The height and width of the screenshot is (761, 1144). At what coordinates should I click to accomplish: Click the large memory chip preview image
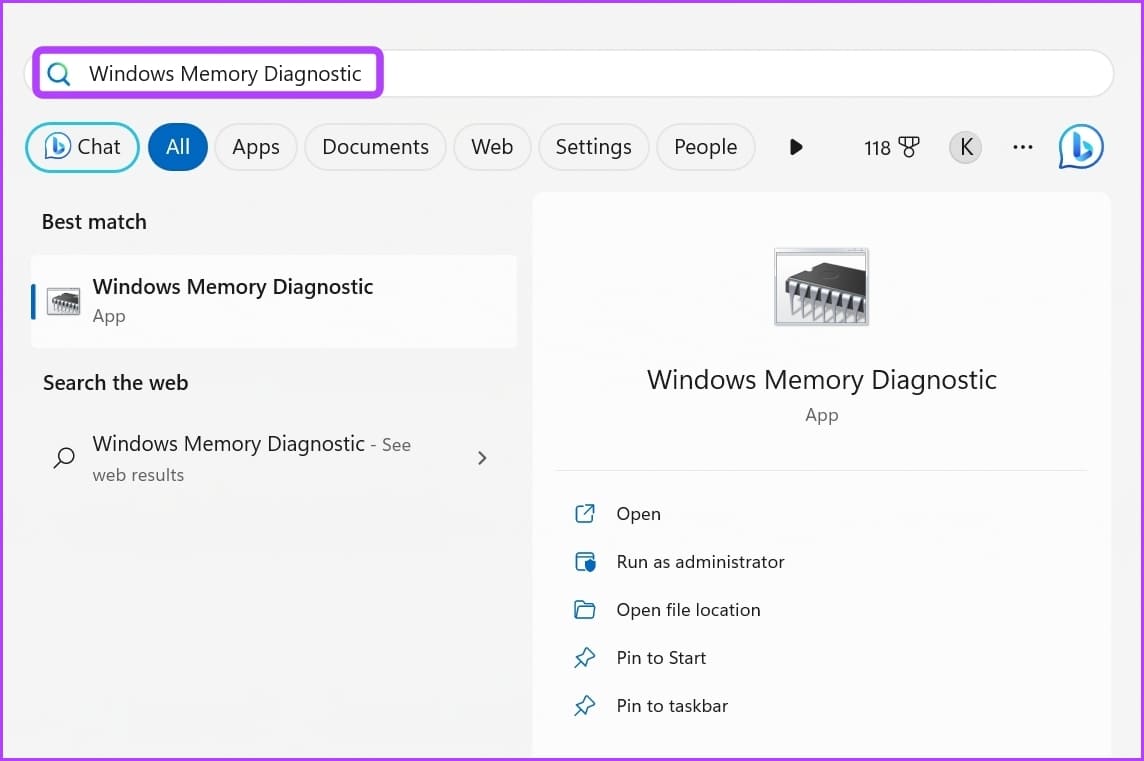[x=821, y=287]
